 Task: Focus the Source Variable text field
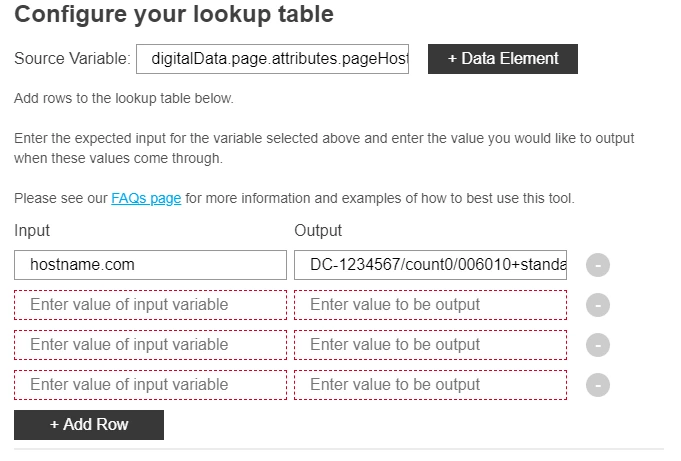[x=272, y=59]
